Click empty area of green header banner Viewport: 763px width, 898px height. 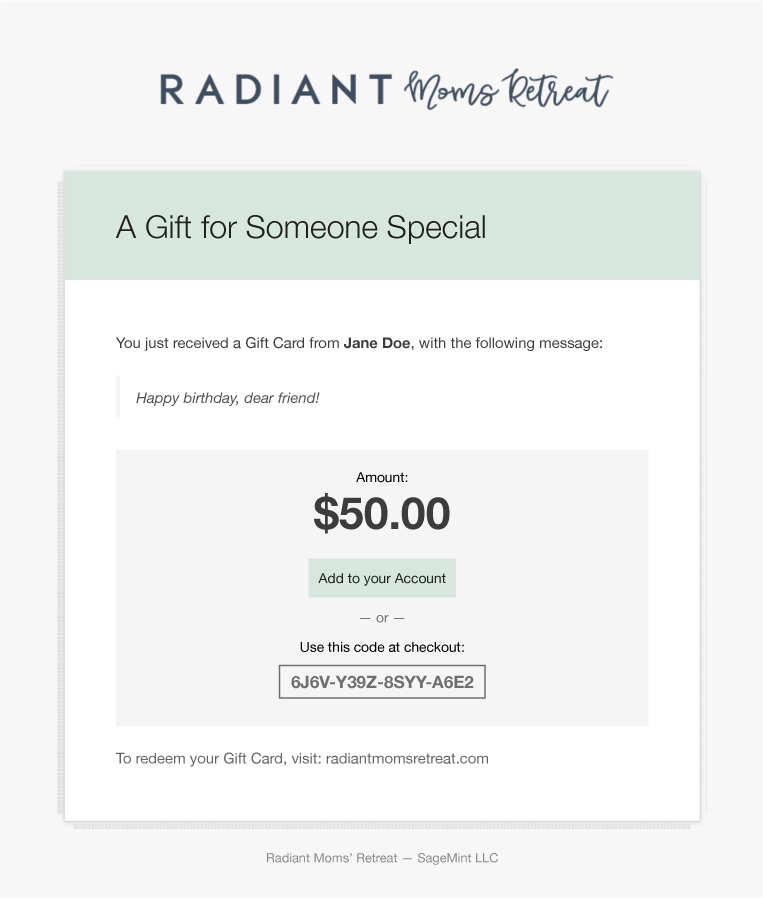coord(600,227)
